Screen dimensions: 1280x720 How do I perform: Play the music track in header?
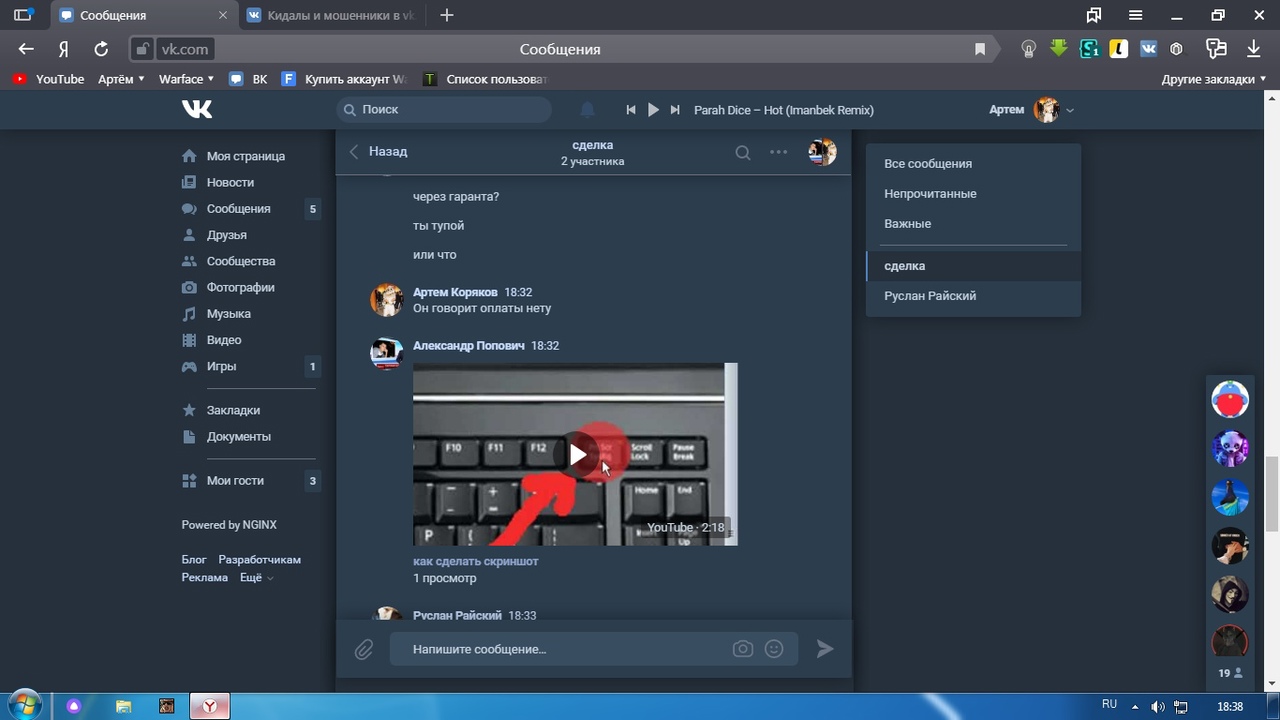[653, 110]
